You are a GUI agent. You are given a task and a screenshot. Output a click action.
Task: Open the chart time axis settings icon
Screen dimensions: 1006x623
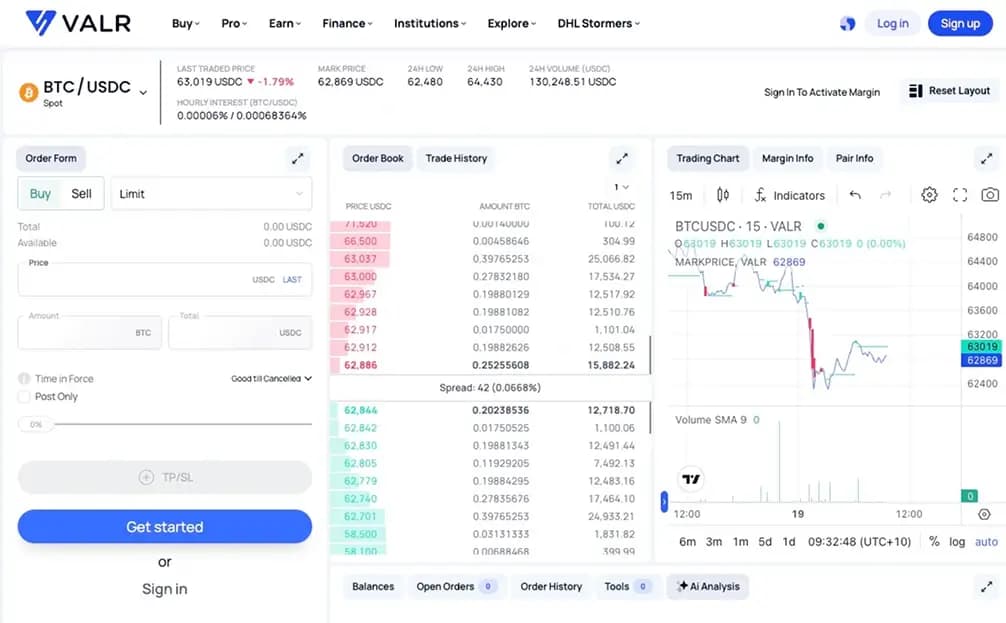click(x=984, y=514)
